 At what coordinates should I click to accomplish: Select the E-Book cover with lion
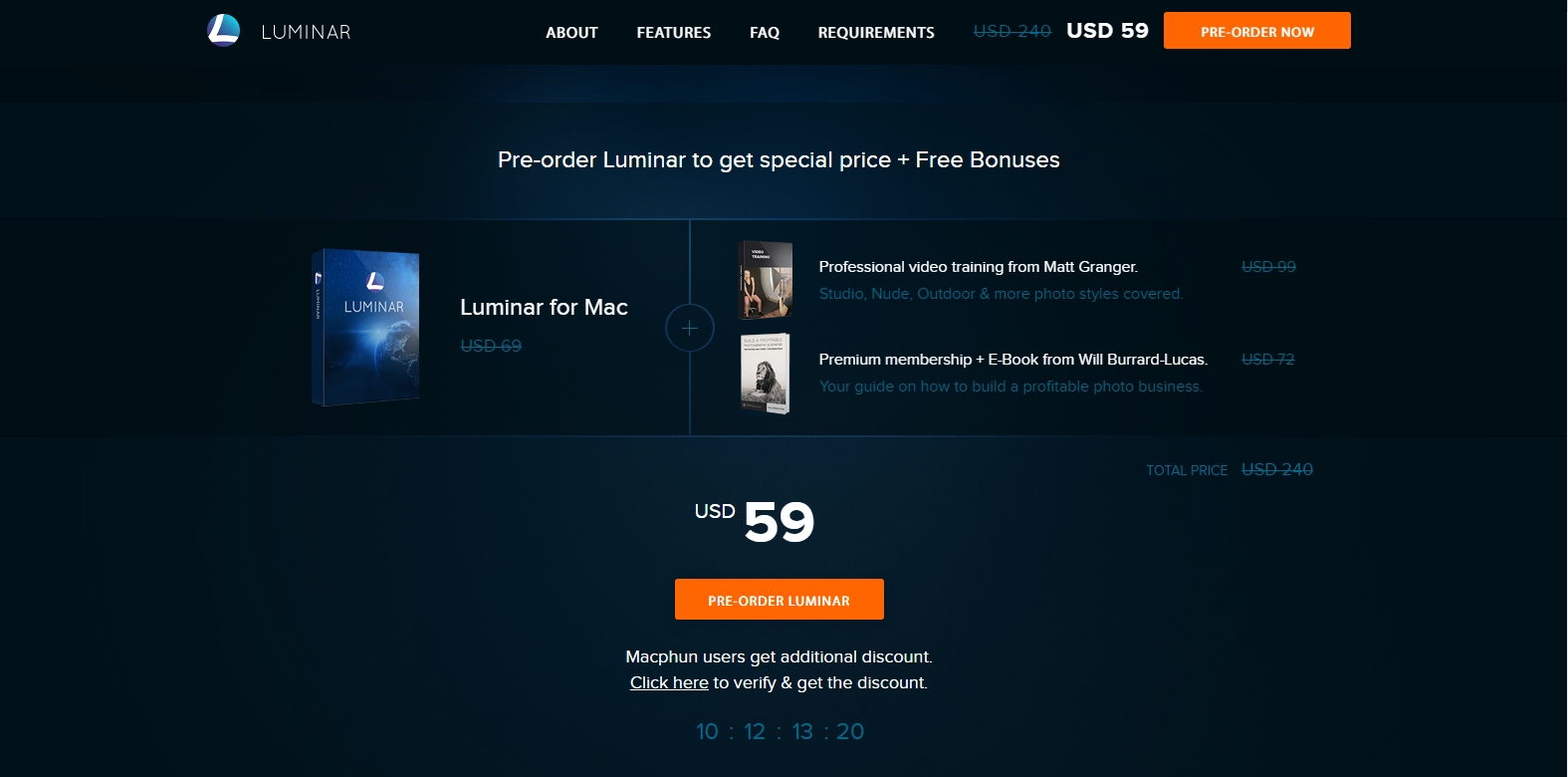pyautogui.click(x=766, y=374)
